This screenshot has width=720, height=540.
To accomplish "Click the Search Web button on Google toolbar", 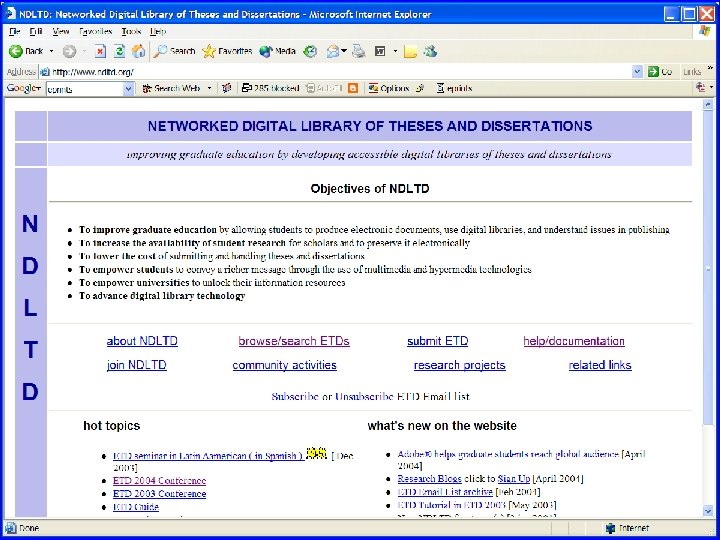I will pyautogui.click(x=171, y=88).
